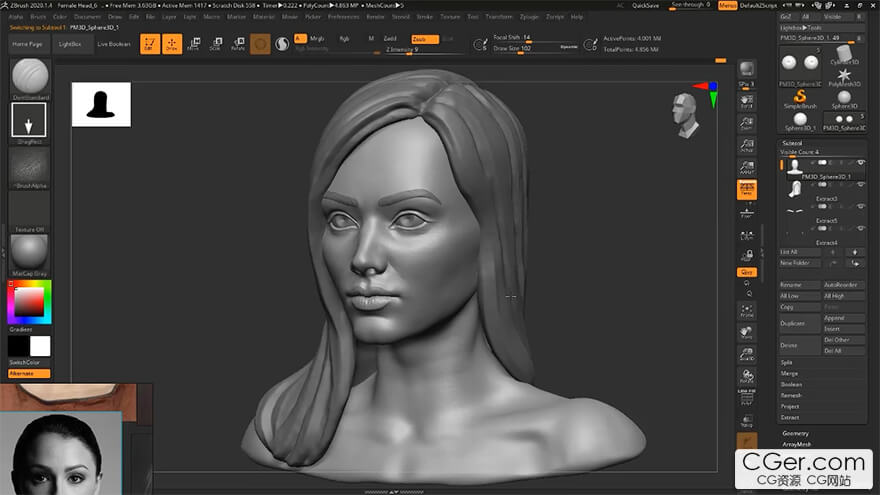Screen dimensions: 880x495
Task: Click the BPR render button
Action: 746,70
